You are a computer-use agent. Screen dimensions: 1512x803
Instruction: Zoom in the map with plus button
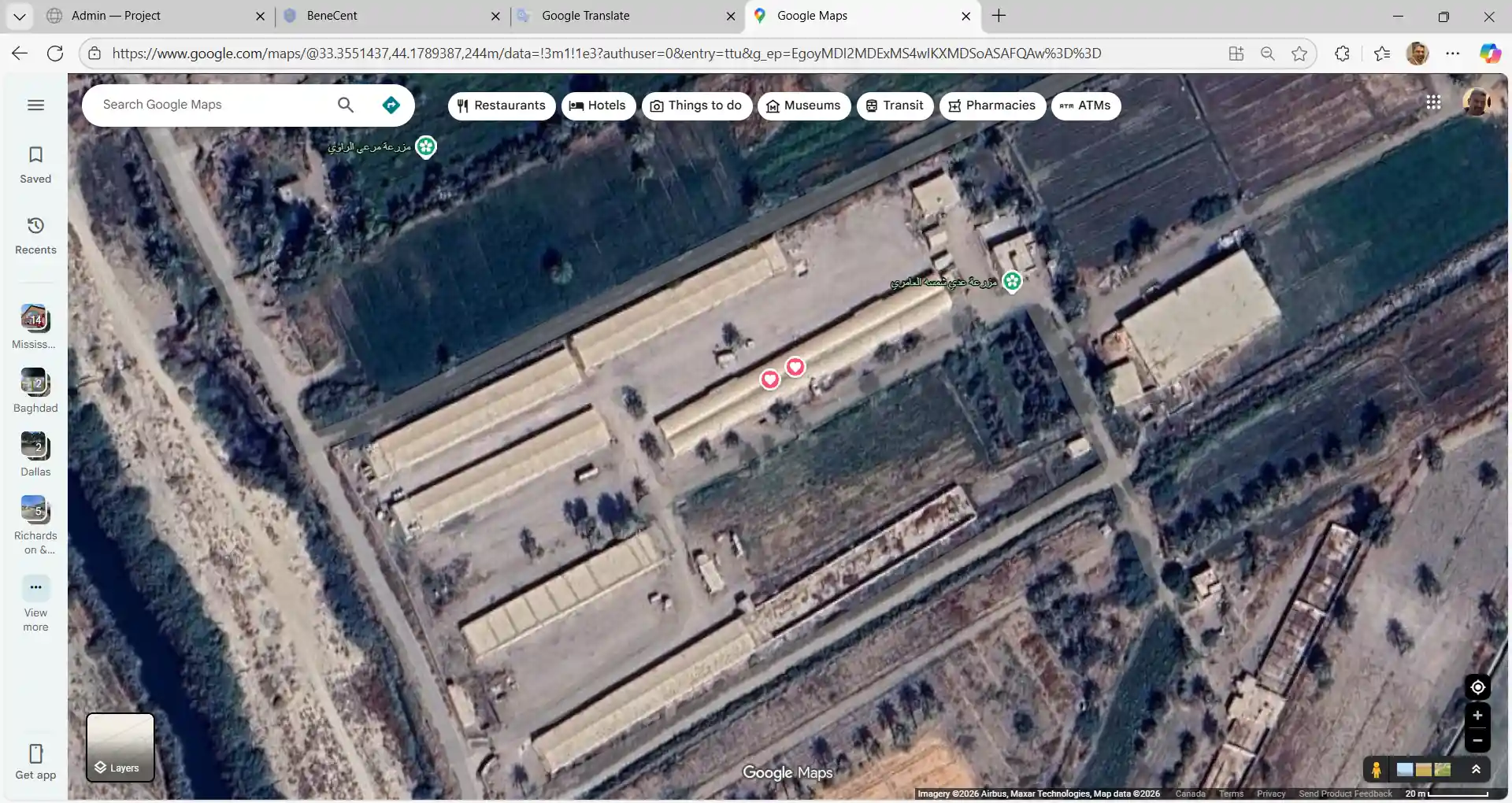(x=1477, y=716)
